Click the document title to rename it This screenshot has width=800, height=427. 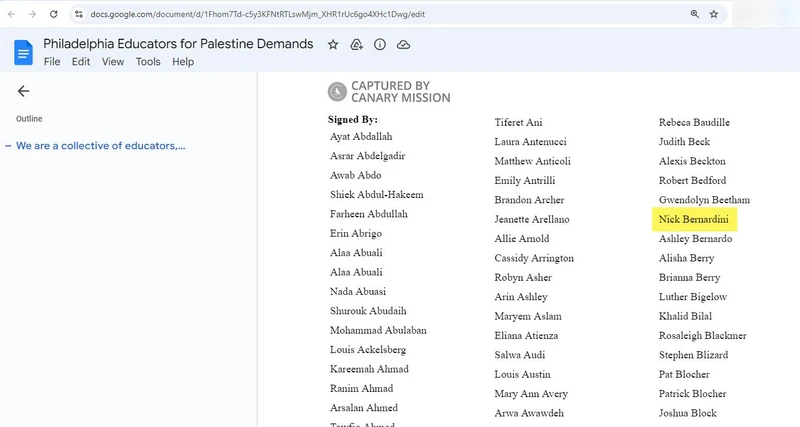coord(178,44)
